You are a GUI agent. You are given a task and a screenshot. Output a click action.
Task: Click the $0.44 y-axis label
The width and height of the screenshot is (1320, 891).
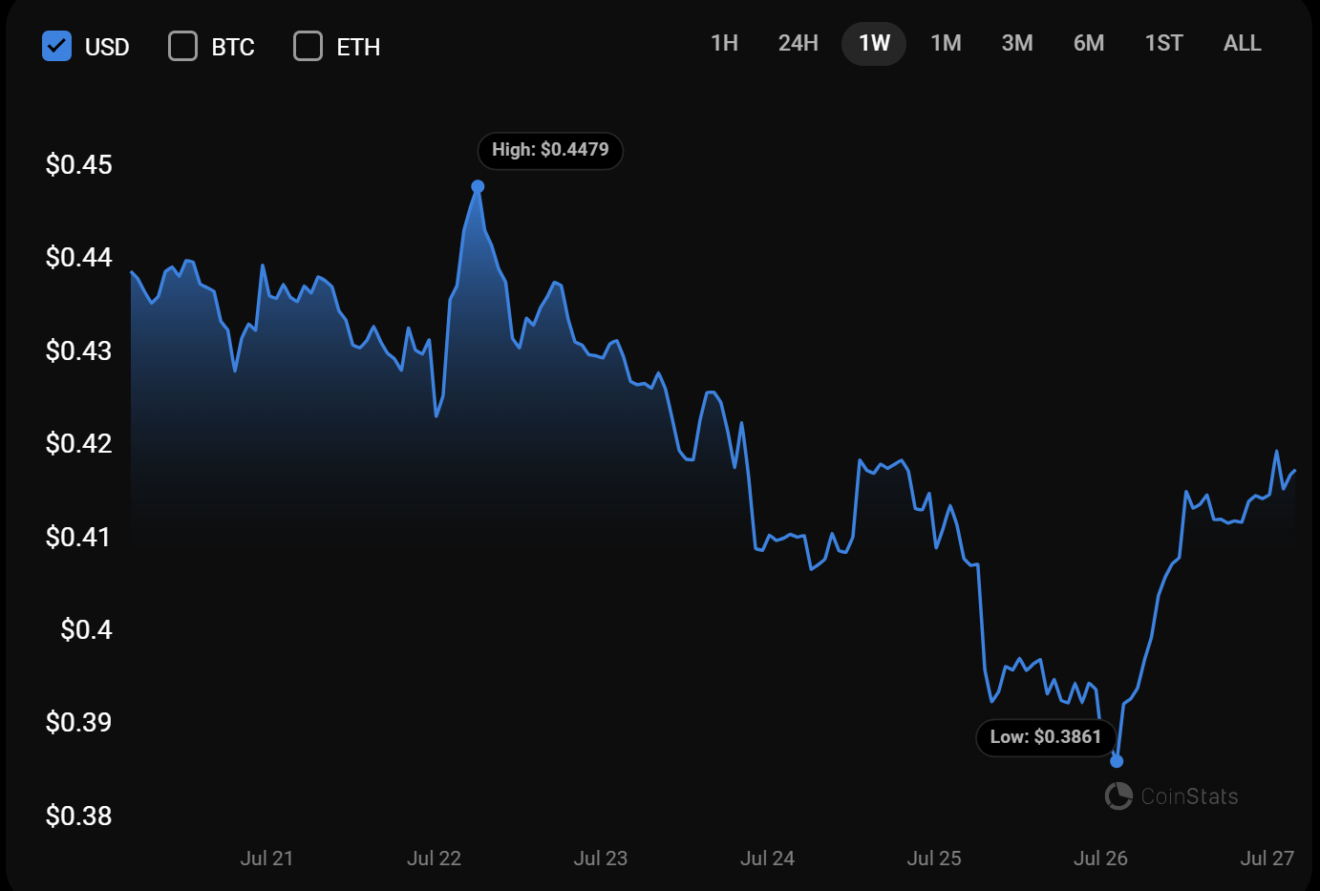pos(79,258)
